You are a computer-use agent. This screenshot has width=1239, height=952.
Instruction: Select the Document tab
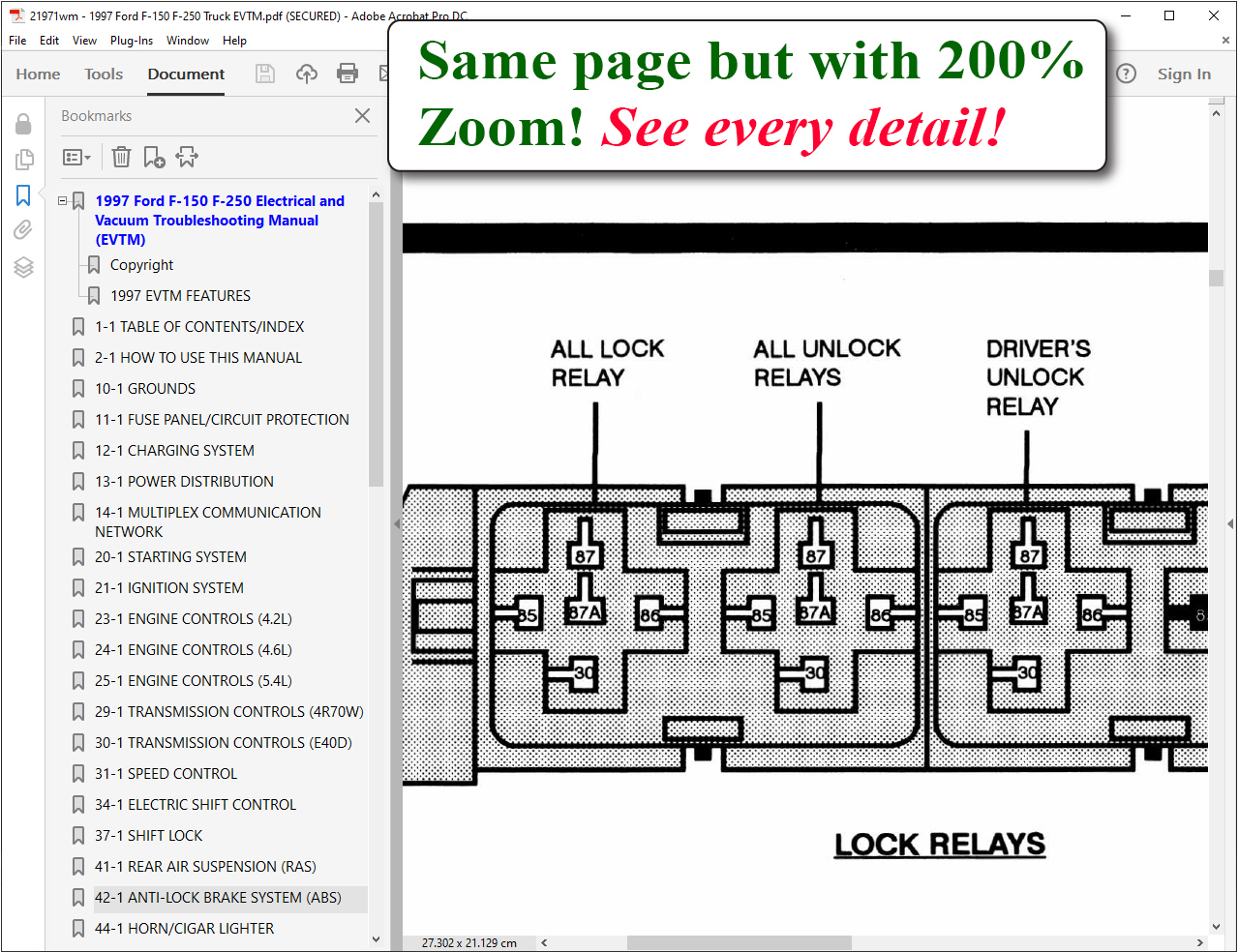186,74
